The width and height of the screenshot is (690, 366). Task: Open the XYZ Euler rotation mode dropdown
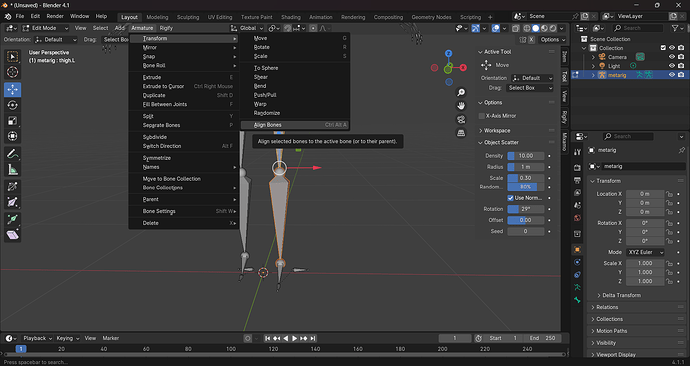(645, 252)
